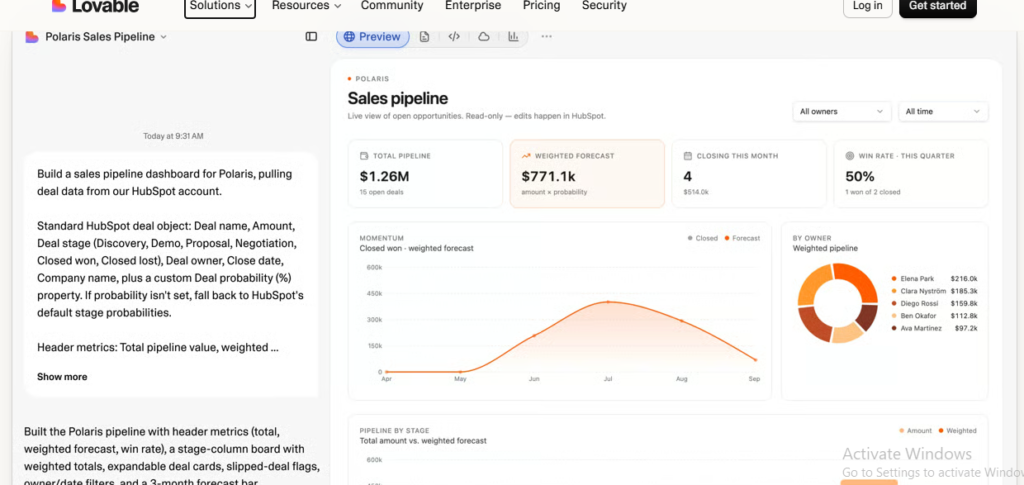
Task: Select the Total Pipeline metric card
Action: pyautogui.click(x=425, y=174)
